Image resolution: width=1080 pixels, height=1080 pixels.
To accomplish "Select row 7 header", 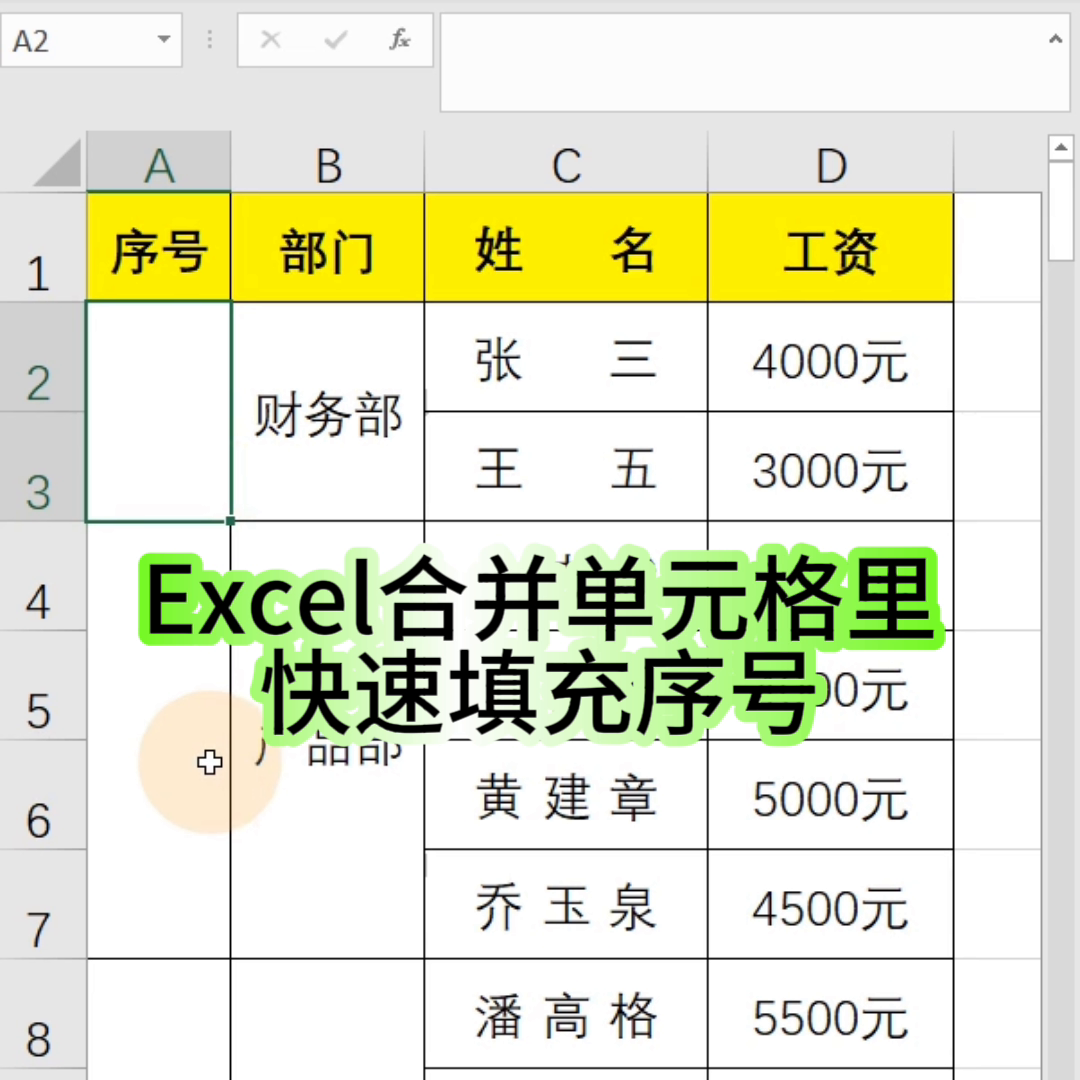I will click(x=43, y=904).
